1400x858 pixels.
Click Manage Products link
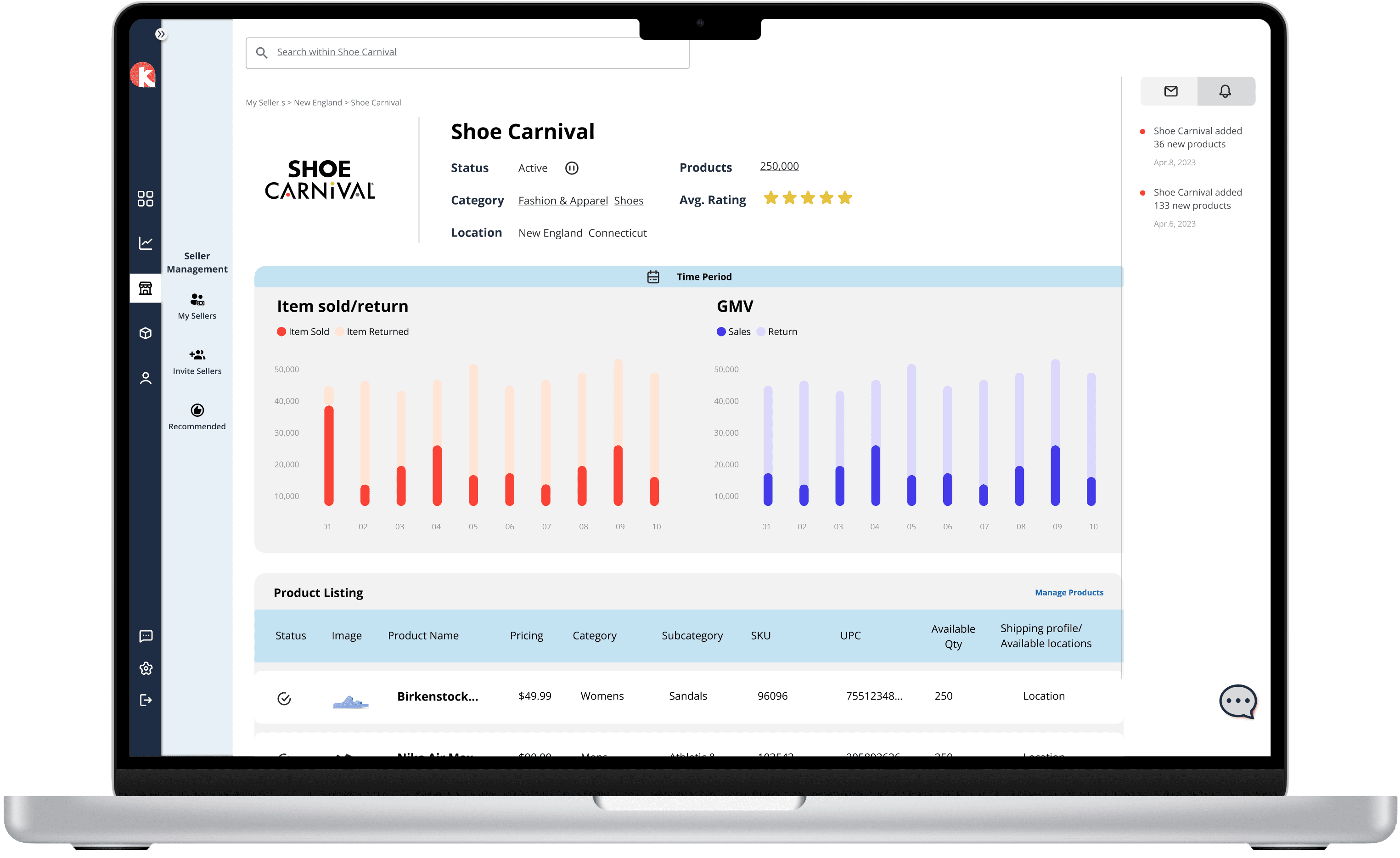[1069, 593]
